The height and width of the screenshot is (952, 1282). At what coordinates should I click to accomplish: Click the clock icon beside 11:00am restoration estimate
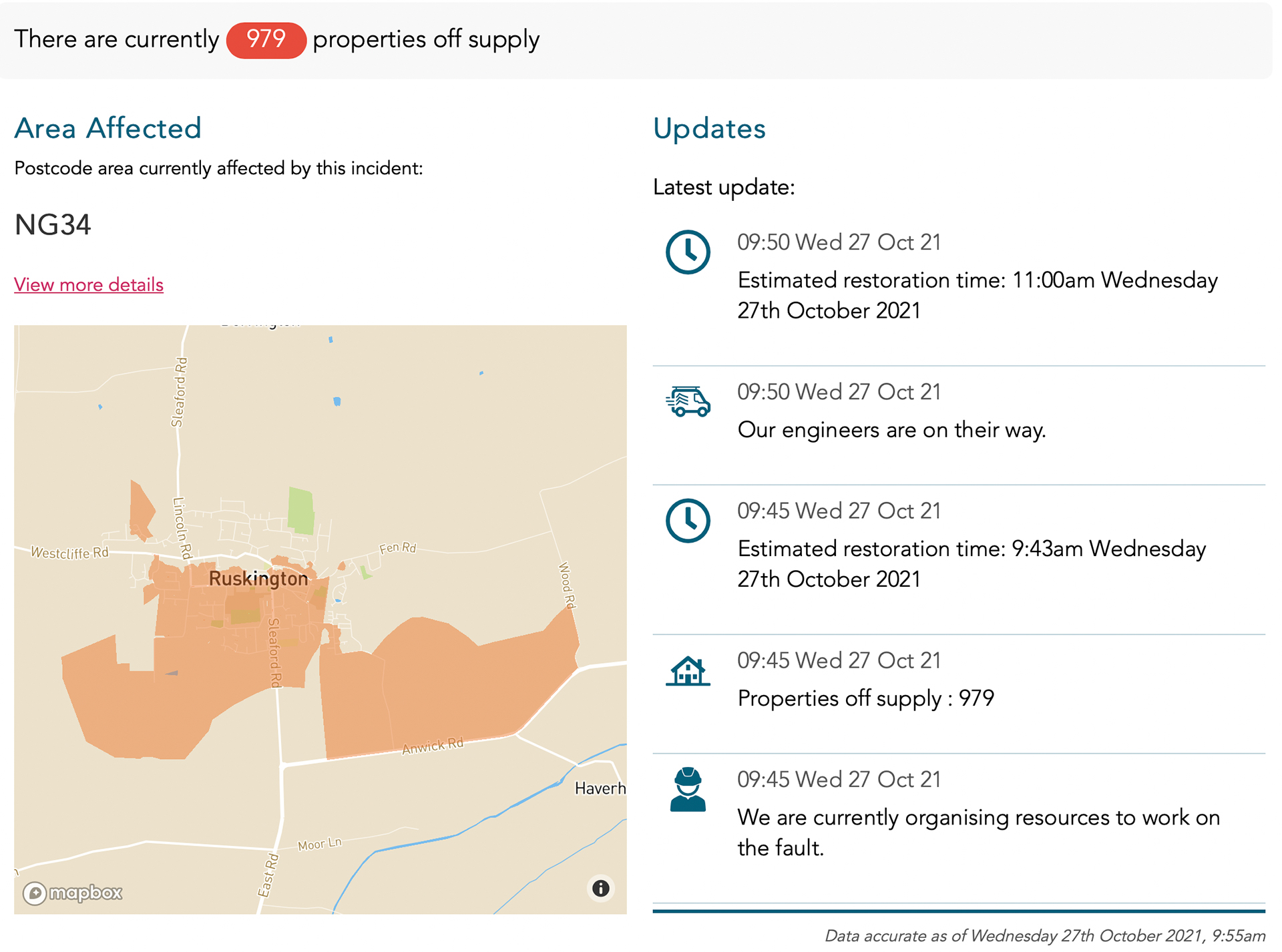[688, 252]
